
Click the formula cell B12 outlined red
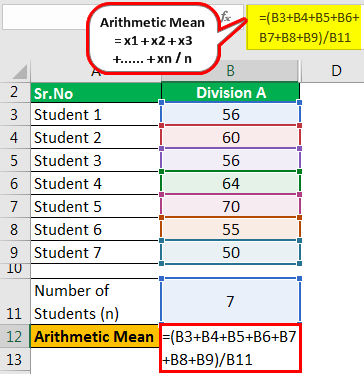click(231, 348)
